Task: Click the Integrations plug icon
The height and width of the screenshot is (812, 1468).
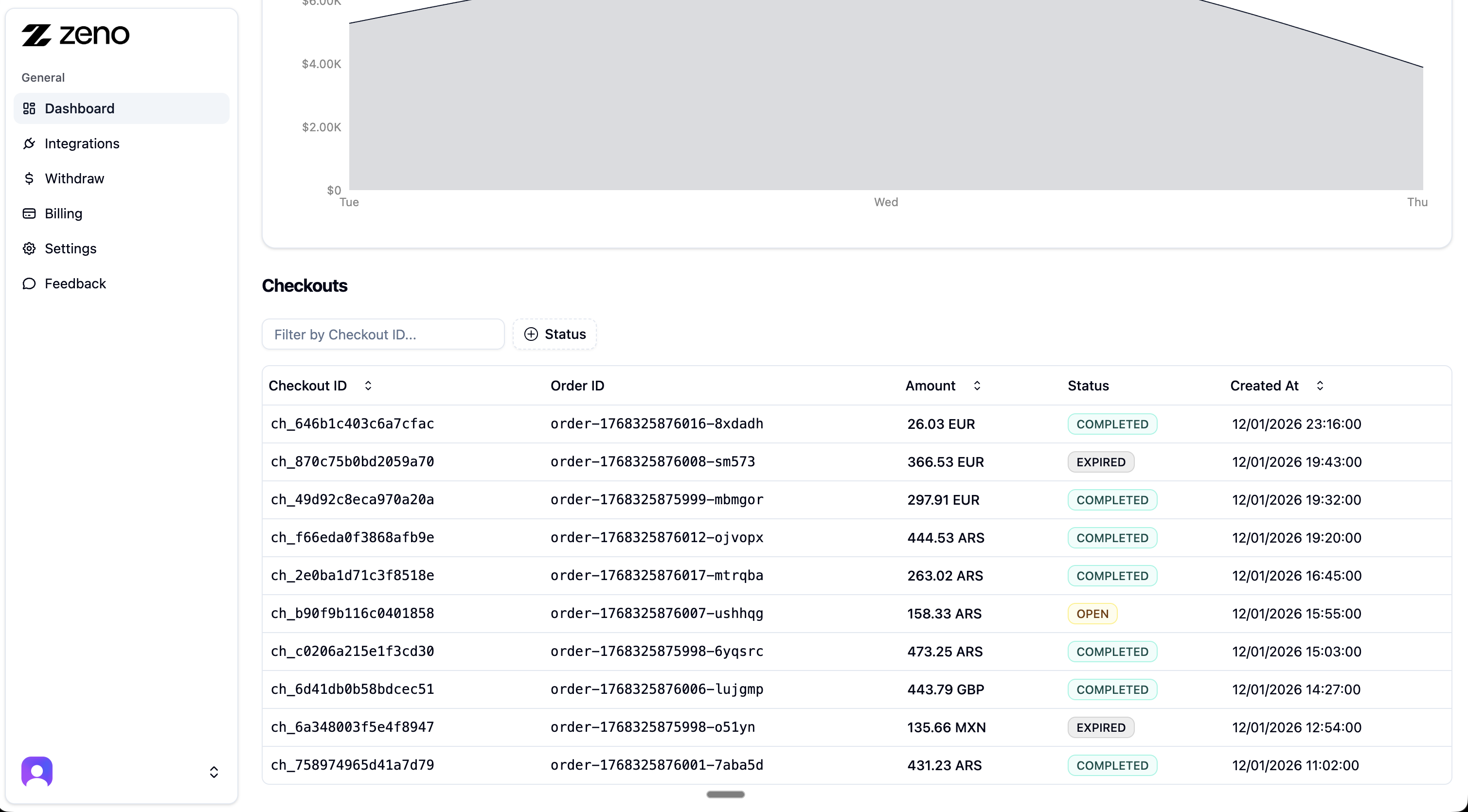Action: 29,143
